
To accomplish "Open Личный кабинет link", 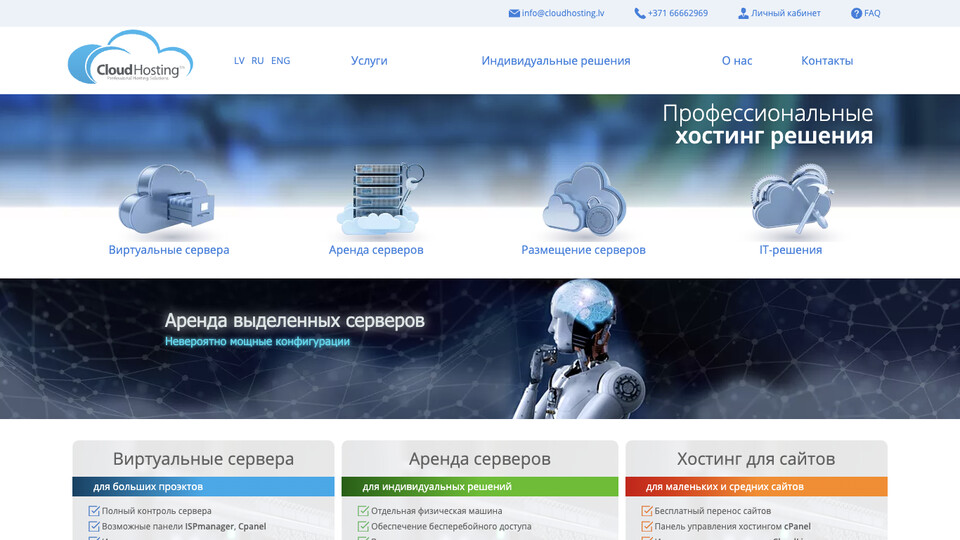I will [786, 13].
